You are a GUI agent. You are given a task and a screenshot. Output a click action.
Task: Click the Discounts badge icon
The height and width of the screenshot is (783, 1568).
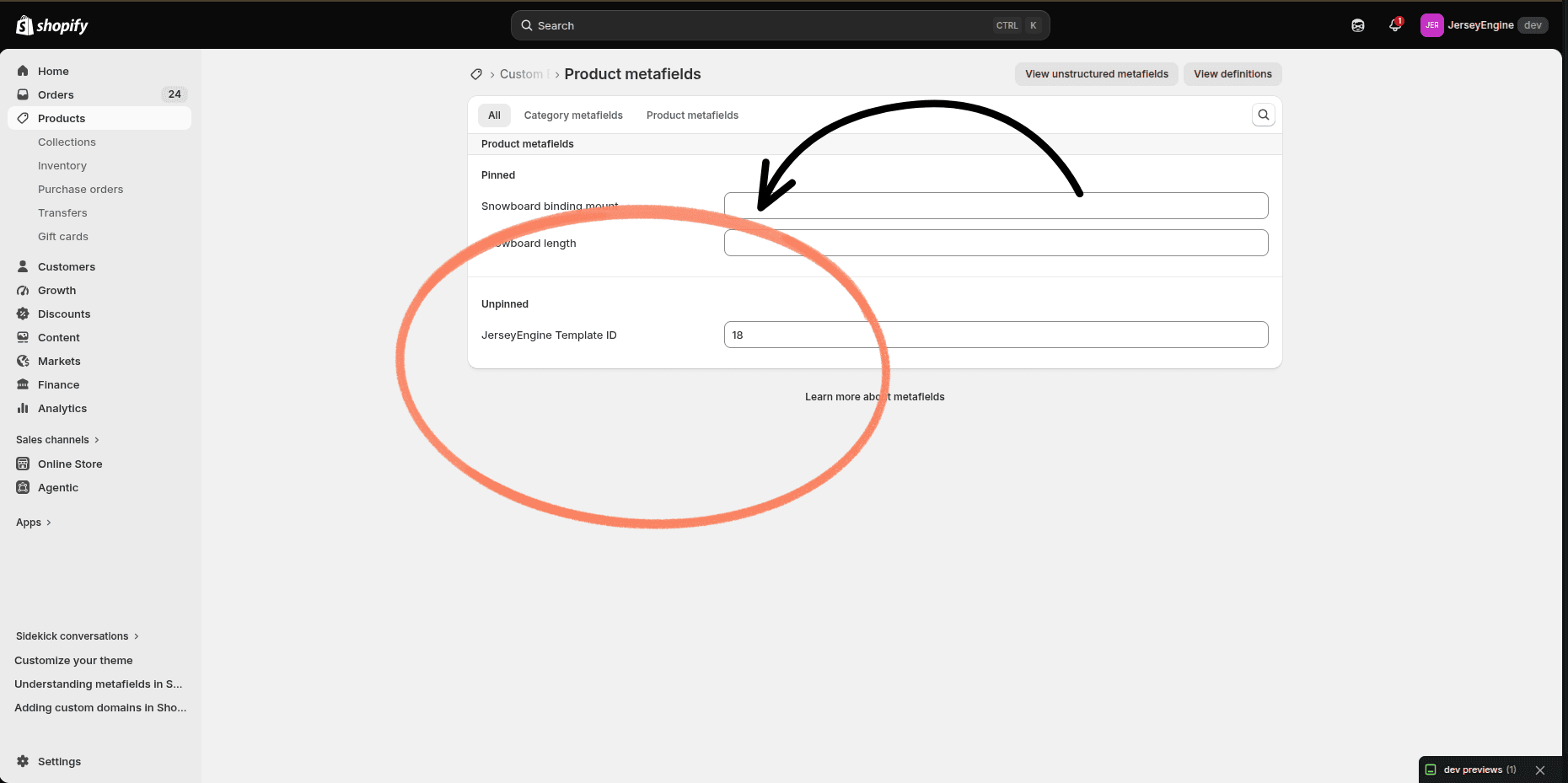23,314
